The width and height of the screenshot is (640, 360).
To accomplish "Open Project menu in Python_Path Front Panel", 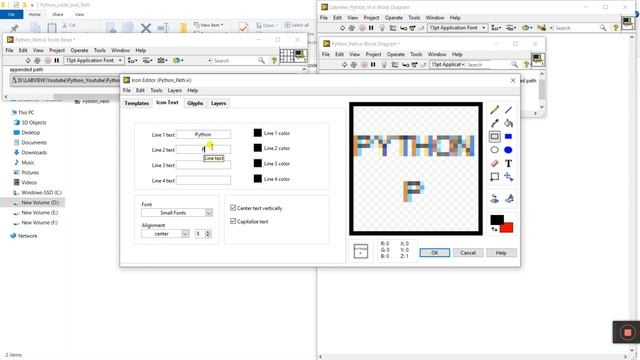I will [57, 50].
